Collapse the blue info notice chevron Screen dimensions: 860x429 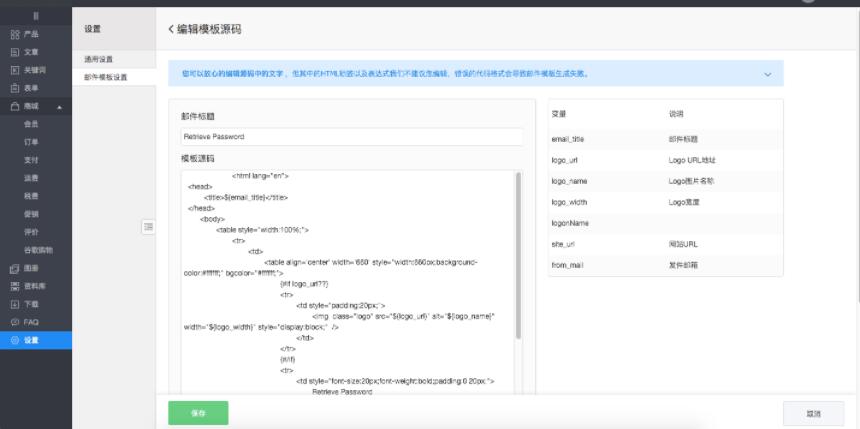[x=767, y=74]
